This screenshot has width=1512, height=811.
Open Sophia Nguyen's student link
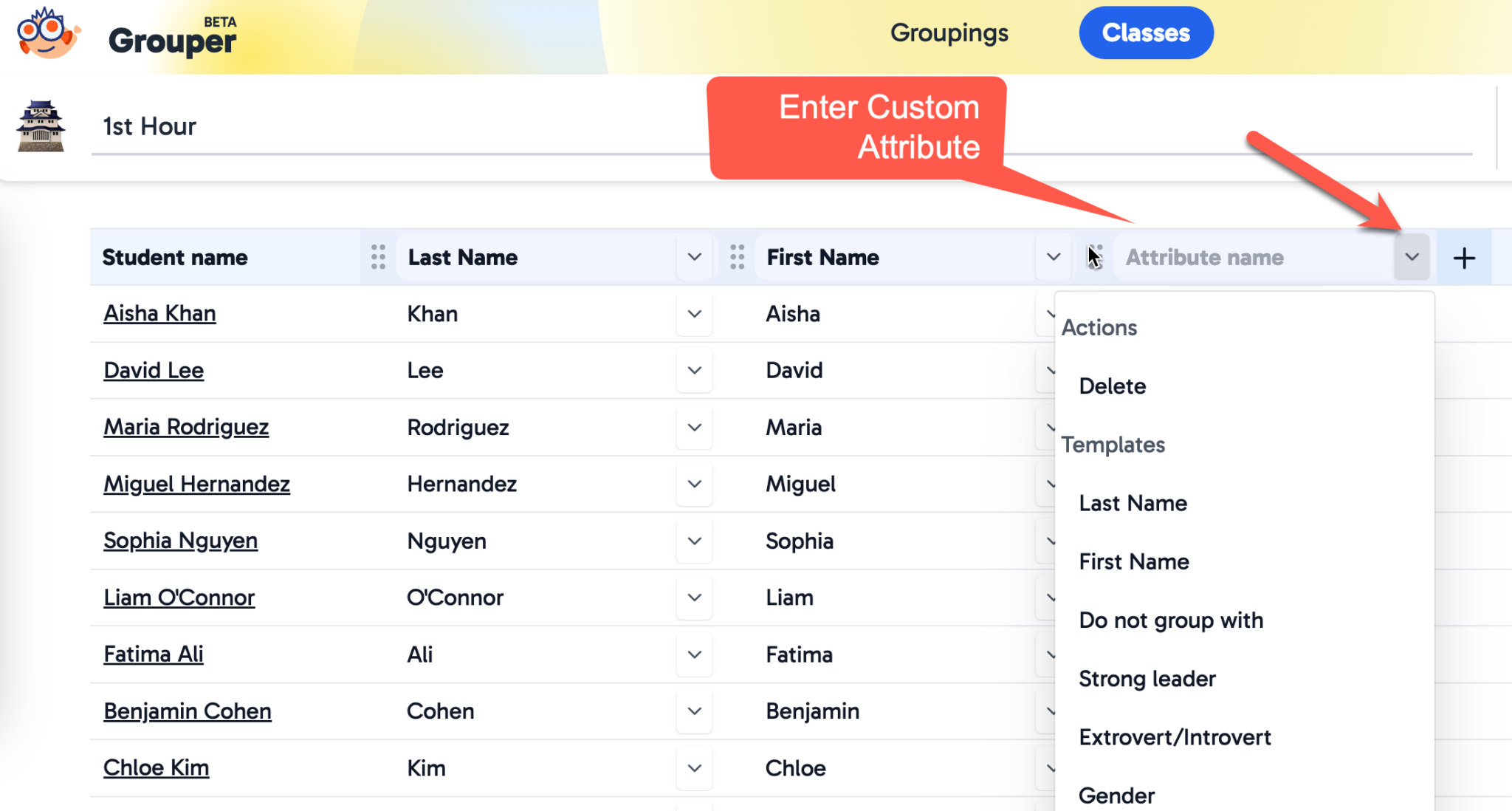pyautogui.click(x=180, y=541)
